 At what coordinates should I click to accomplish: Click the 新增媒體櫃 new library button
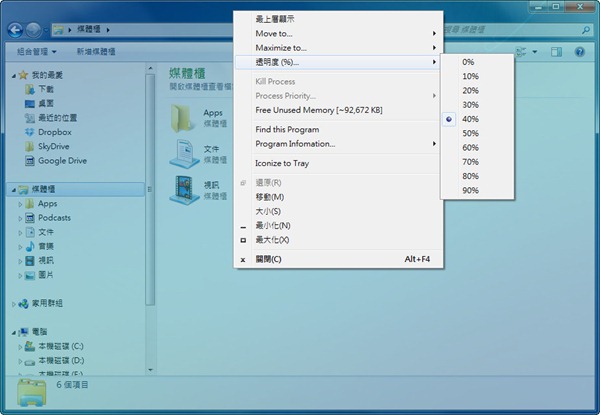pyautogui.click(x=96, y=51)
